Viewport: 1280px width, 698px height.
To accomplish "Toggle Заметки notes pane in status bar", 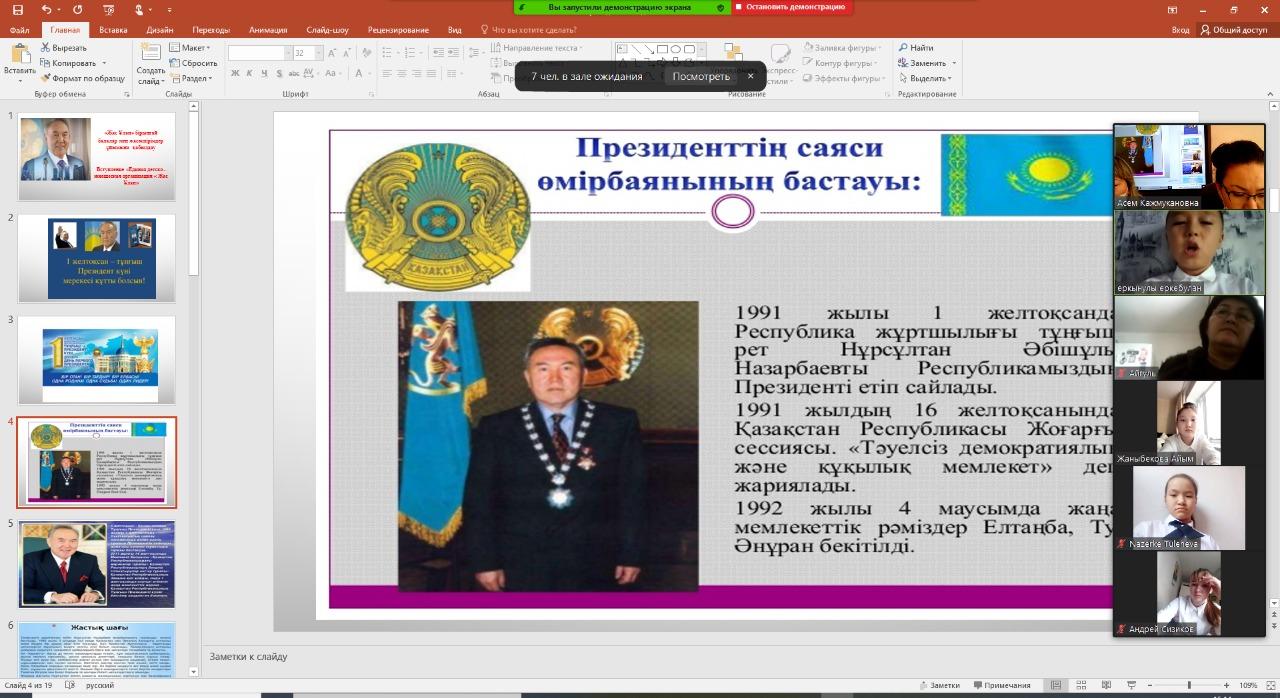I will [939, 685].
